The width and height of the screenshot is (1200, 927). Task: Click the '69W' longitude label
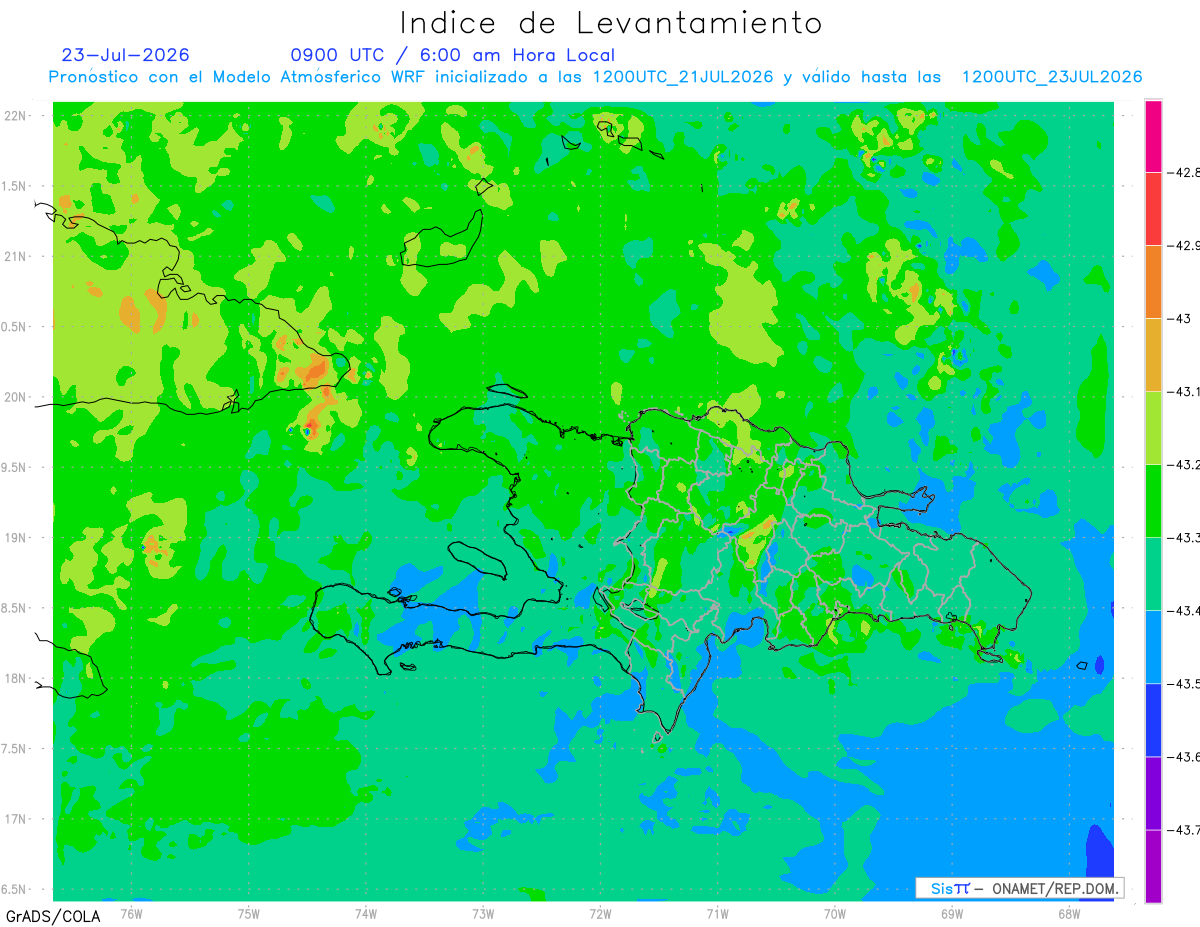(x=952, y=912)
